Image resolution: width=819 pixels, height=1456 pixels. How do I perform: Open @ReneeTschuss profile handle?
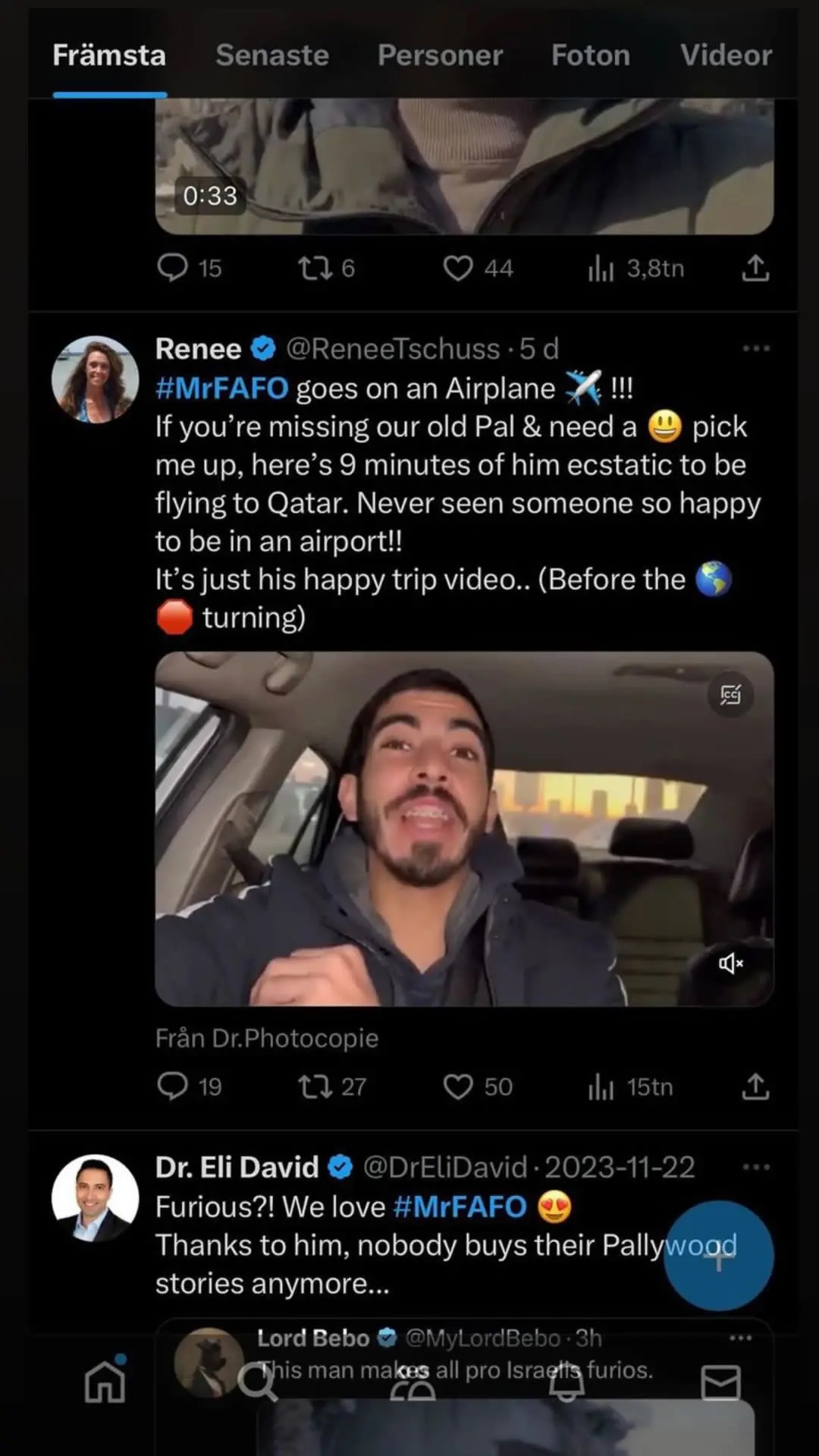tap(393, 349)
